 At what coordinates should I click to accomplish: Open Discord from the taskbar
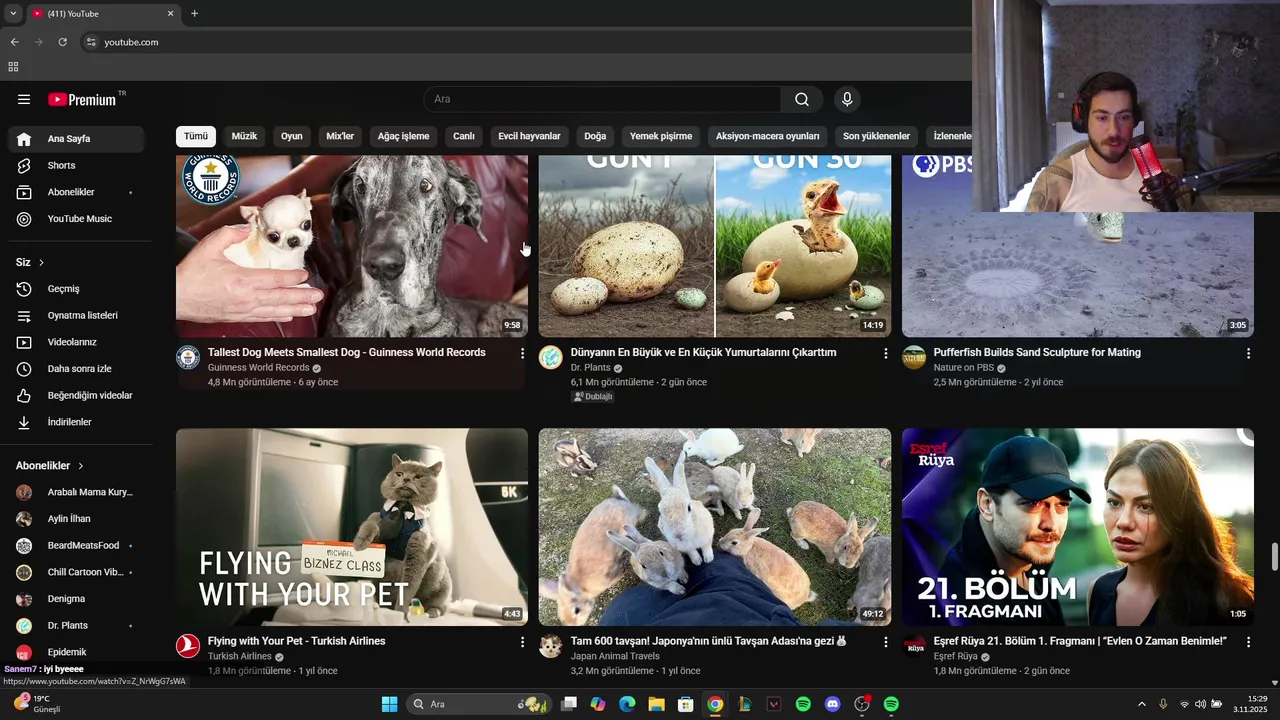[x=832, y=704]
